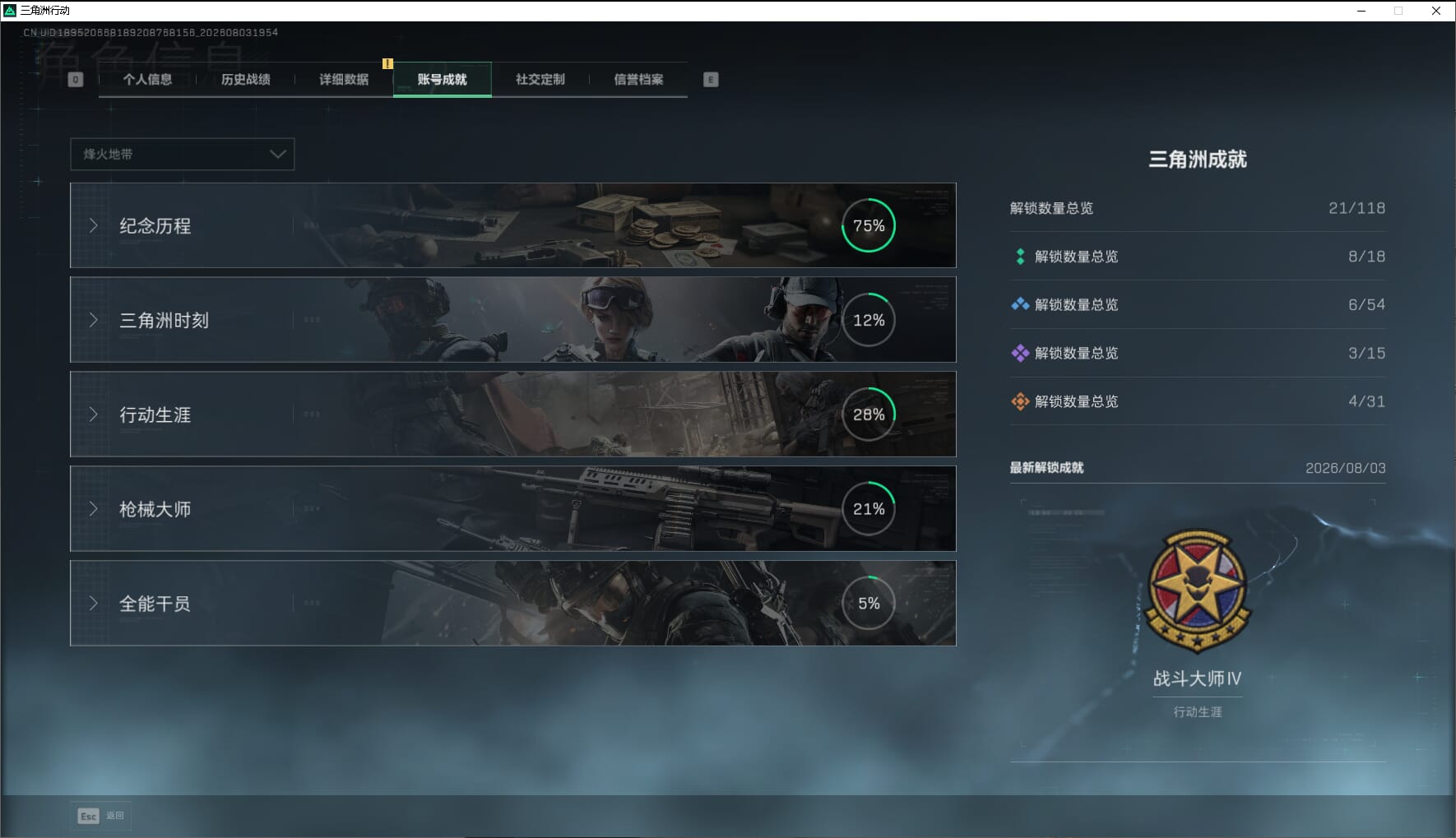The height and width of the screenshot is (838, 1456).
Task: Click the 21/118 total unlock count
Action: point(1357,208)
